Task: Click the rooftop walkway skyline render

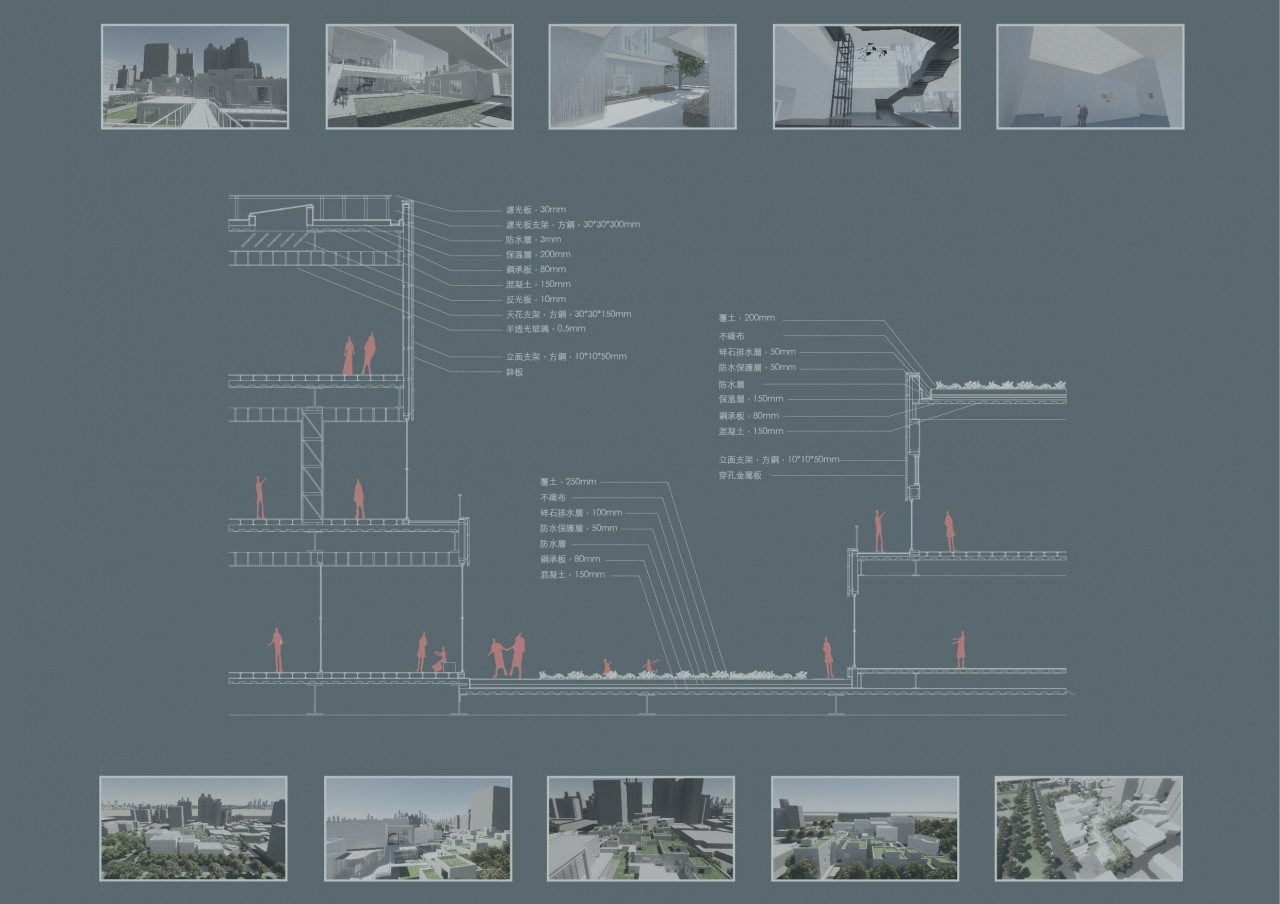Action: click(195, 77)
